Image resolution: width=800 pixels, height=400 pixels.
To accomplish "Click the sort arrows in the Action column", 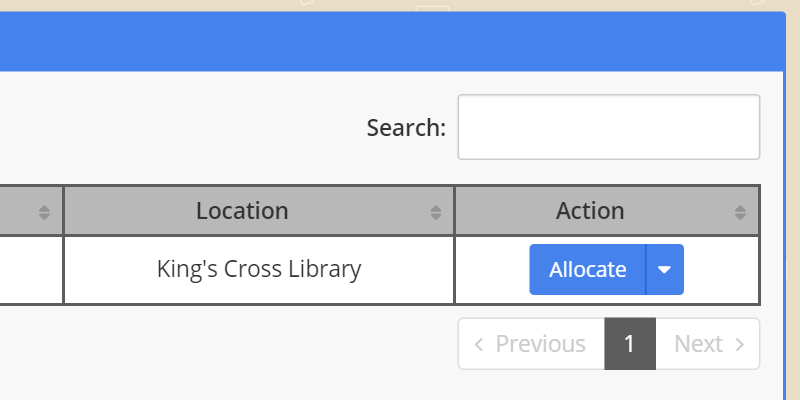I will pyautogui.click(x=740, y=212).
